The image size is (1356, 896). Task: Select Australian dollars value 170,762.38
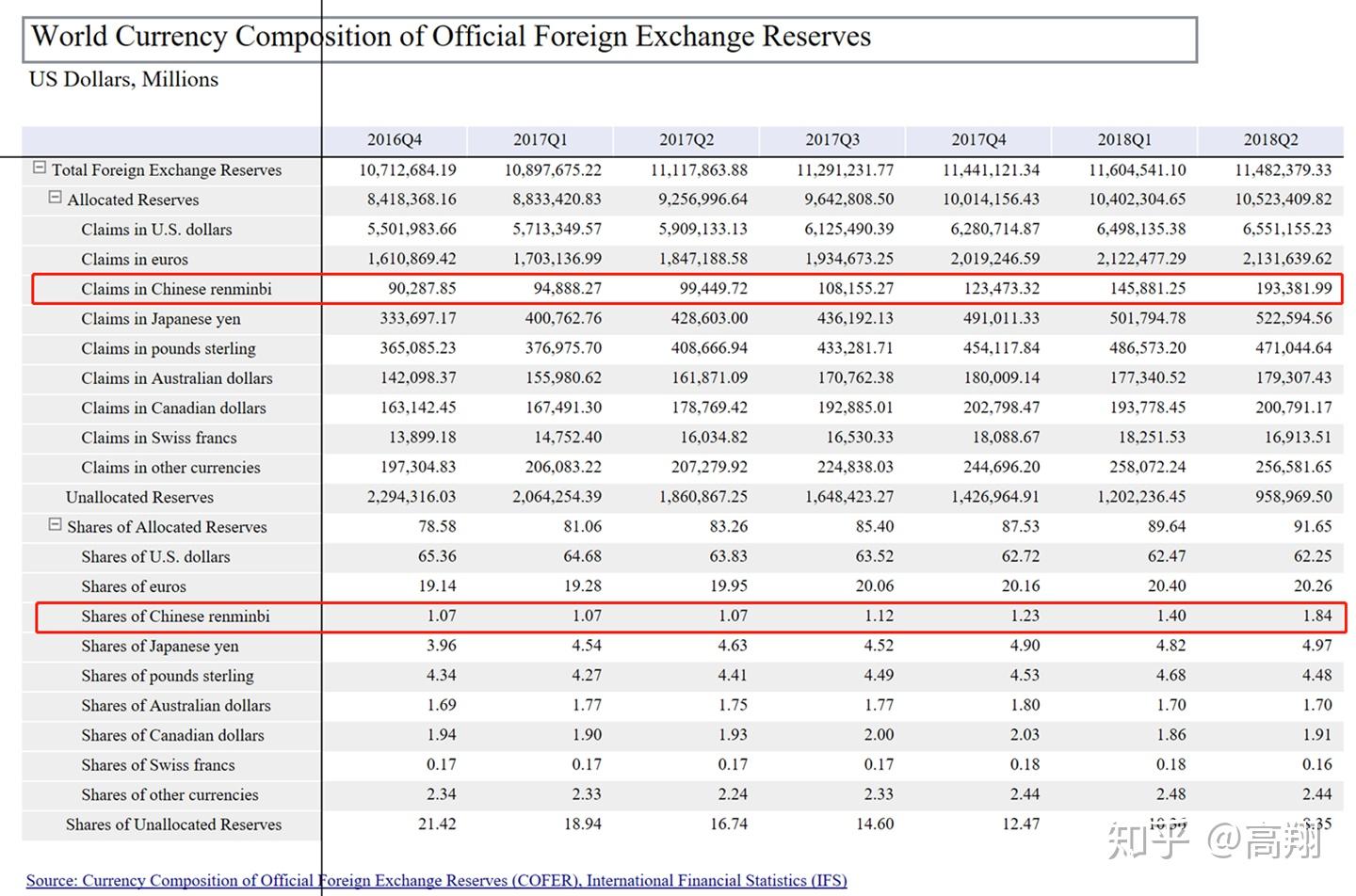[855, 378]
